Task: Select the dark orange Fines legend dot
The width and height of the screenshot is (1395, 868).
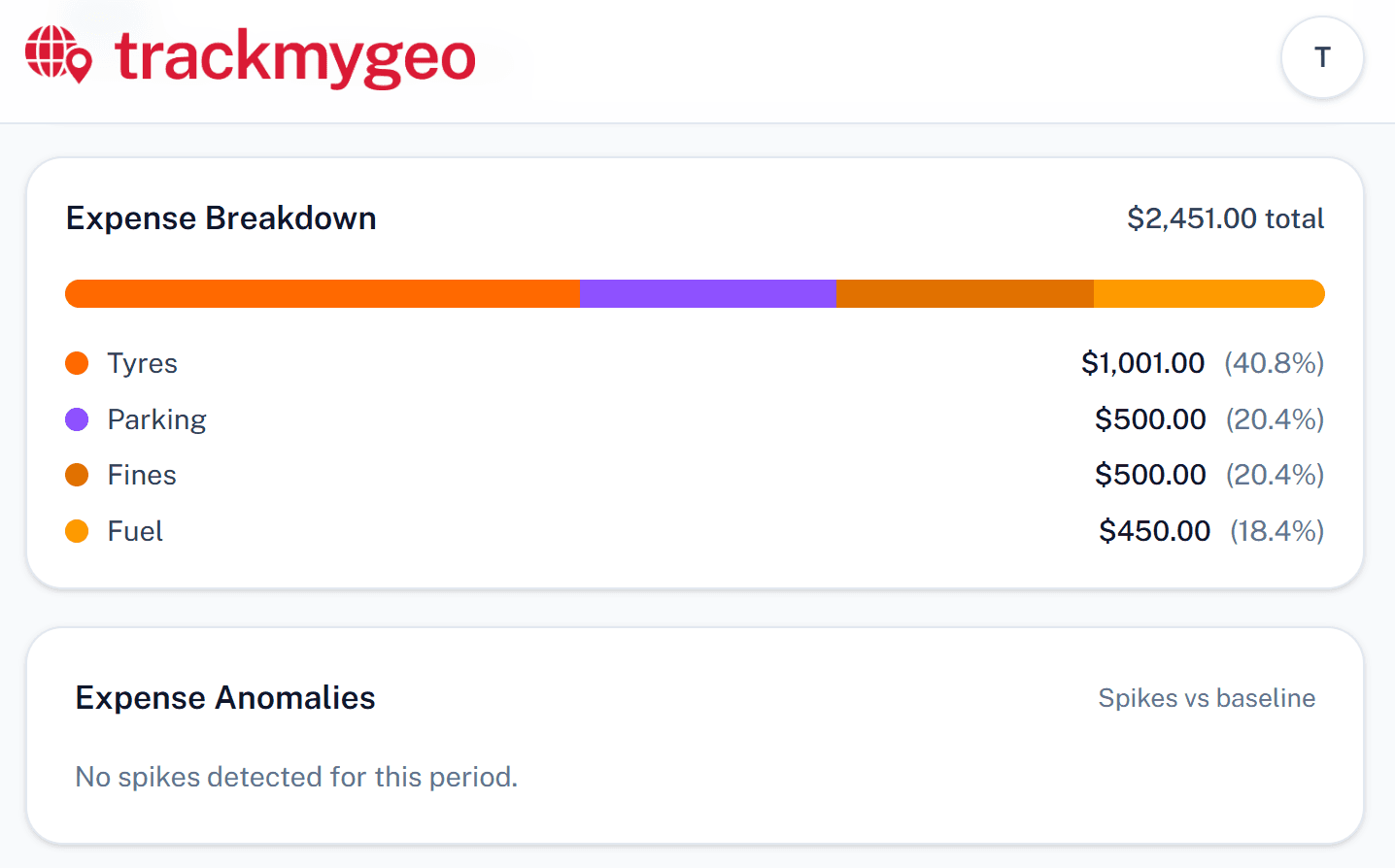Action: point(77,475)
